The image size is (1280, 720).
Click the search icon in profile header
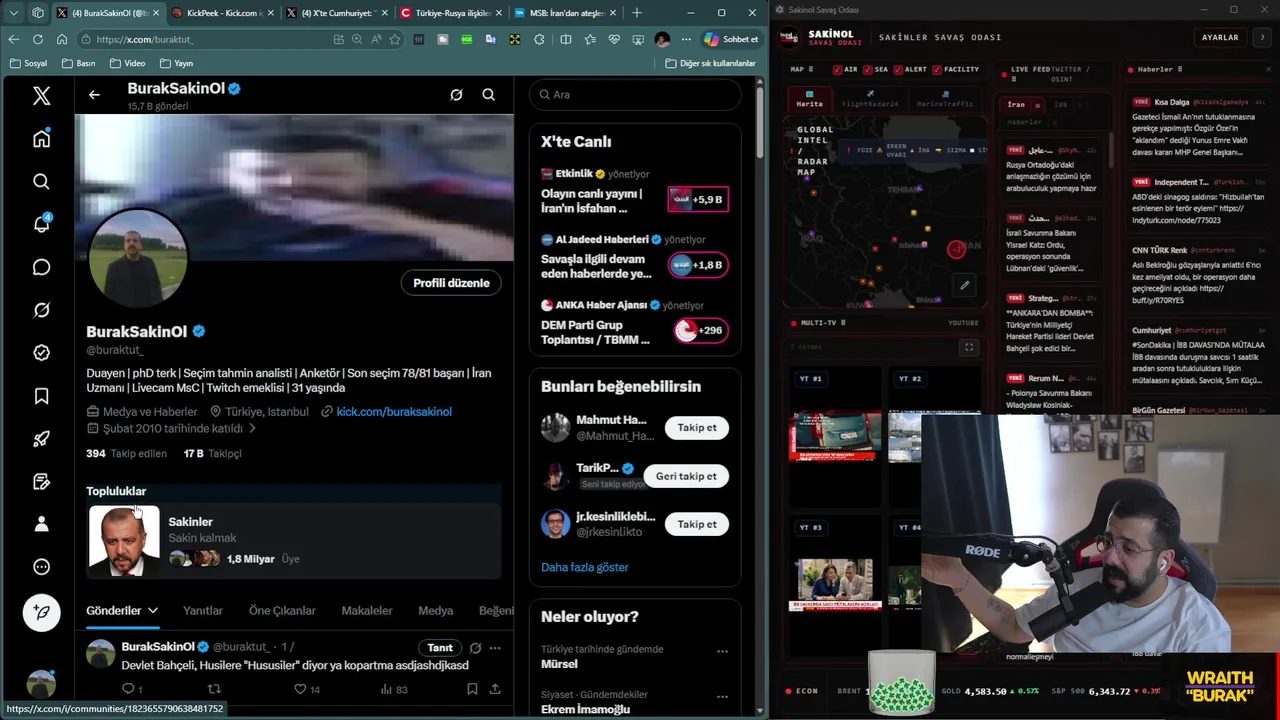click(488, 94)
